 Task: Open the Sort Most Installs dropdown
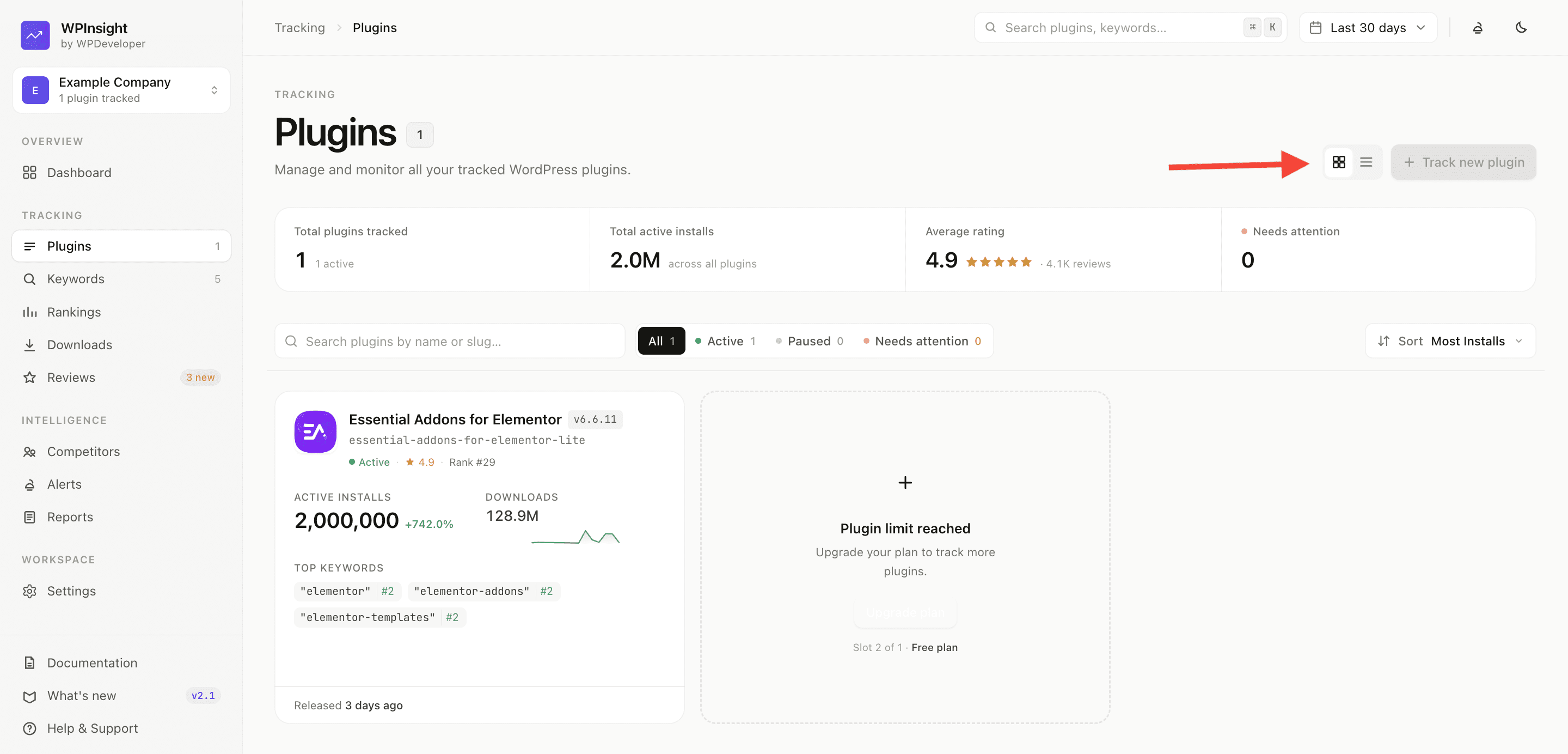coord(1450,340)
